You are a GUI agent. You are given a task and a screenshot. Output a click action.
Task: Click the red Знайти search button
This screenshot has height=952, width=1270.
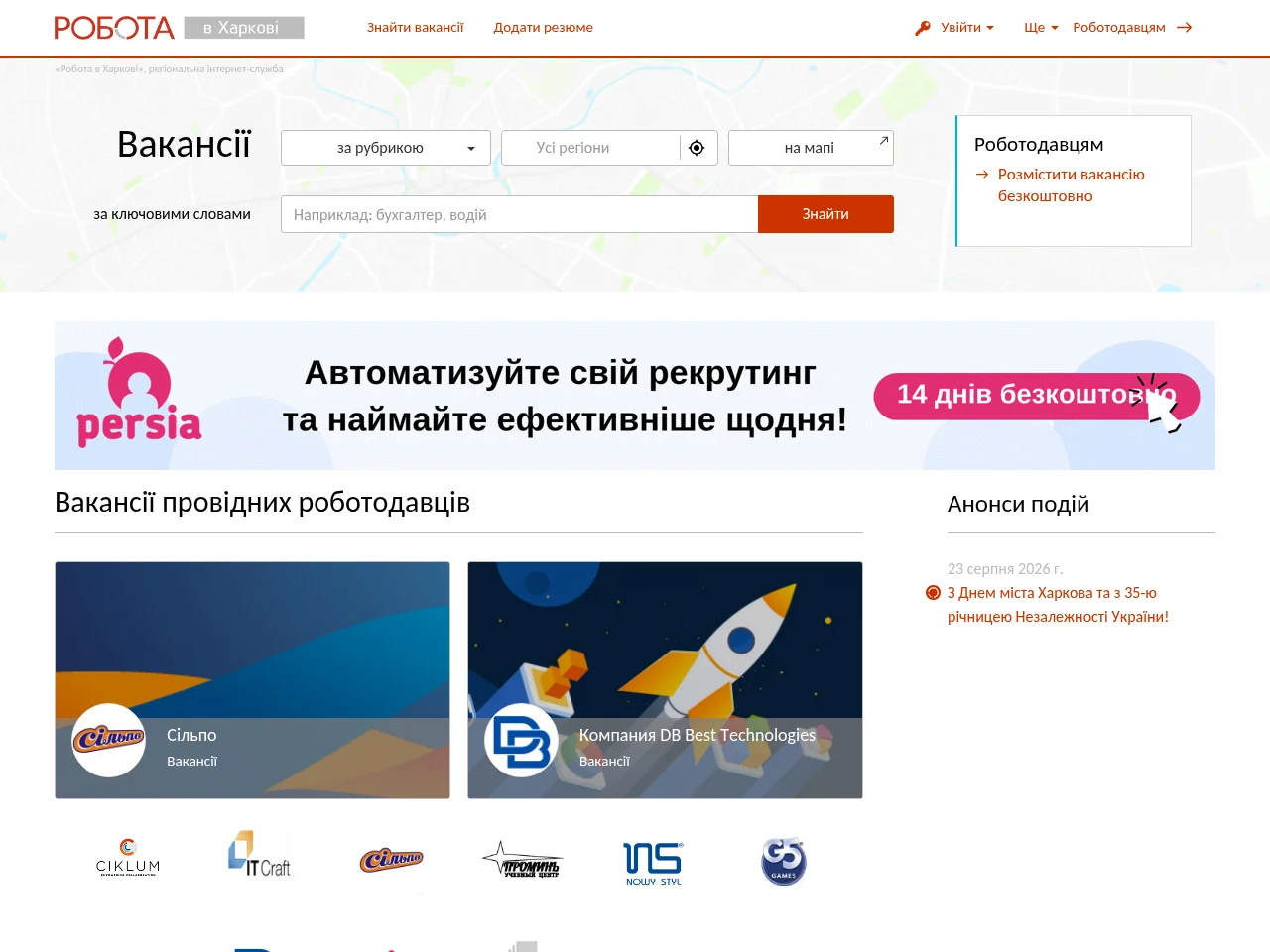[x=825, y=214]
